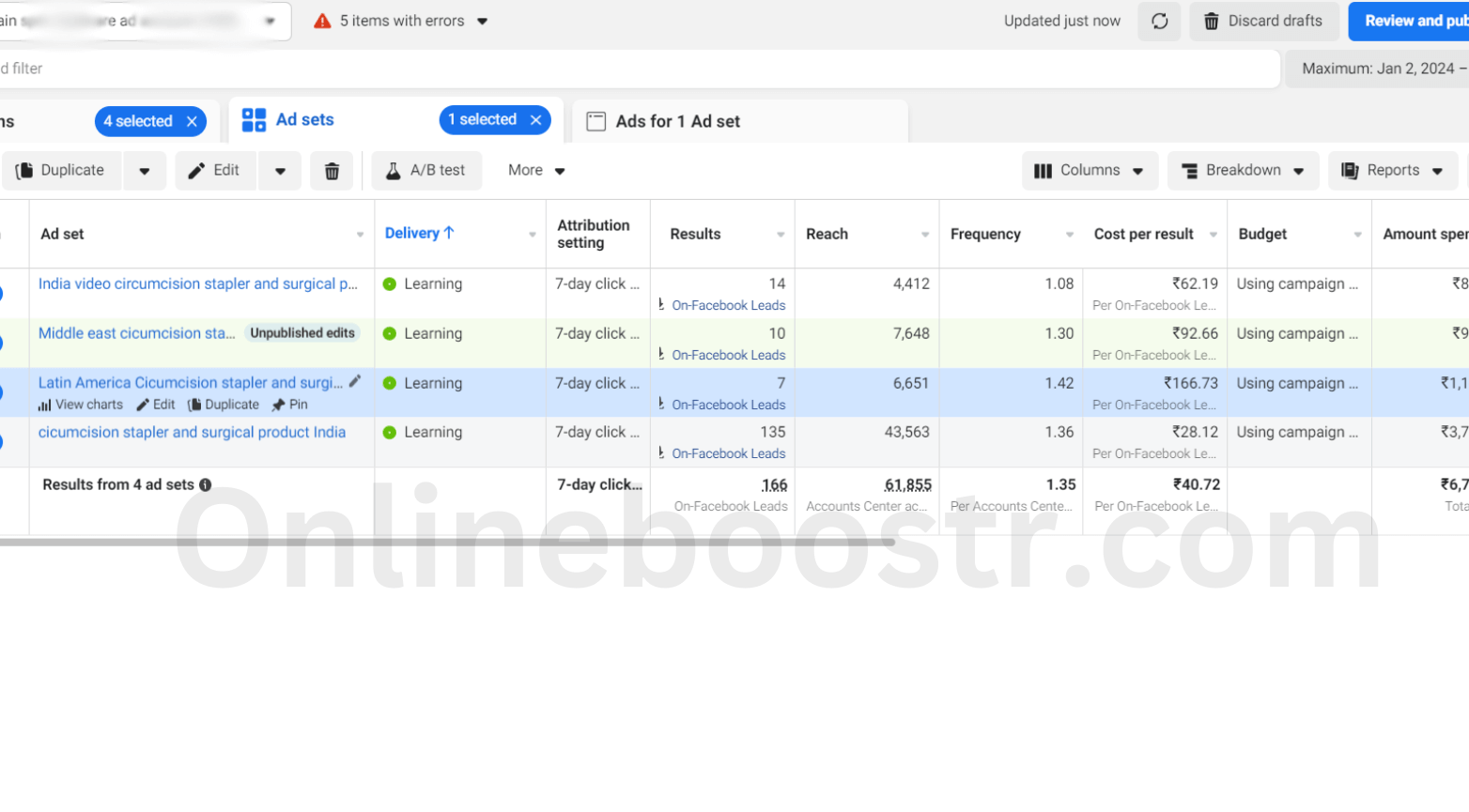Remove the 1 selected ad sets filter
1469x812 pixels.
pyautogui.click(x=535, y=120)
